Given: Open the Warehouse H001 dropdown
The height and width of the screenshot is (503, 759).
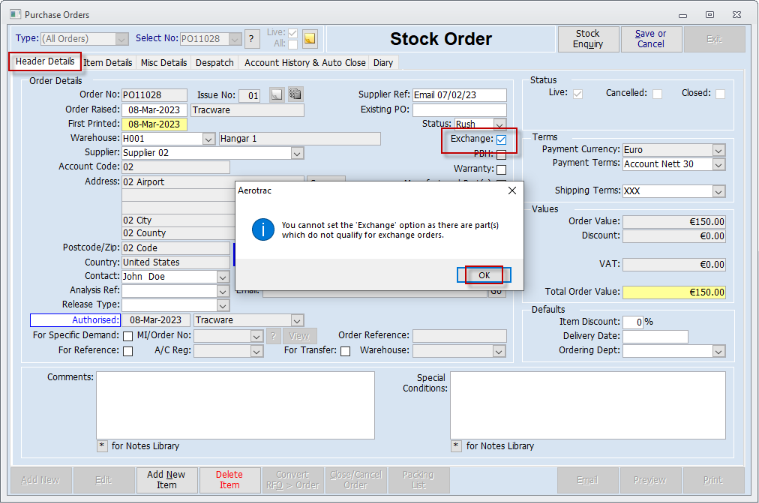Looking at the screenshot, I should coord(209,139).
